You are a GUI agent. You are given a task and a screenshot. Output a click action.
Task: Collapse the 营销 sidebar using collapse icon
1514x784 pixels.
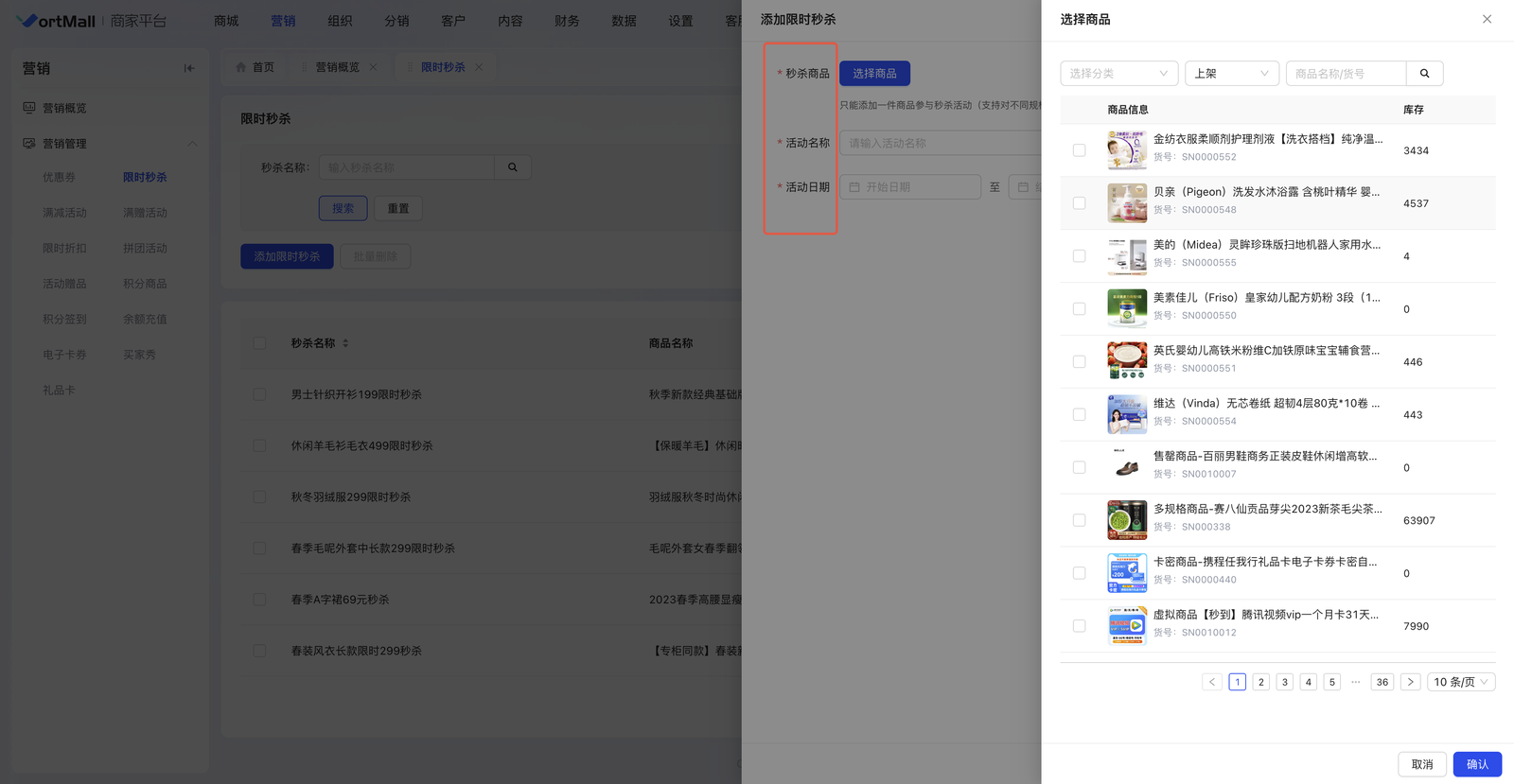click(189, 68)
